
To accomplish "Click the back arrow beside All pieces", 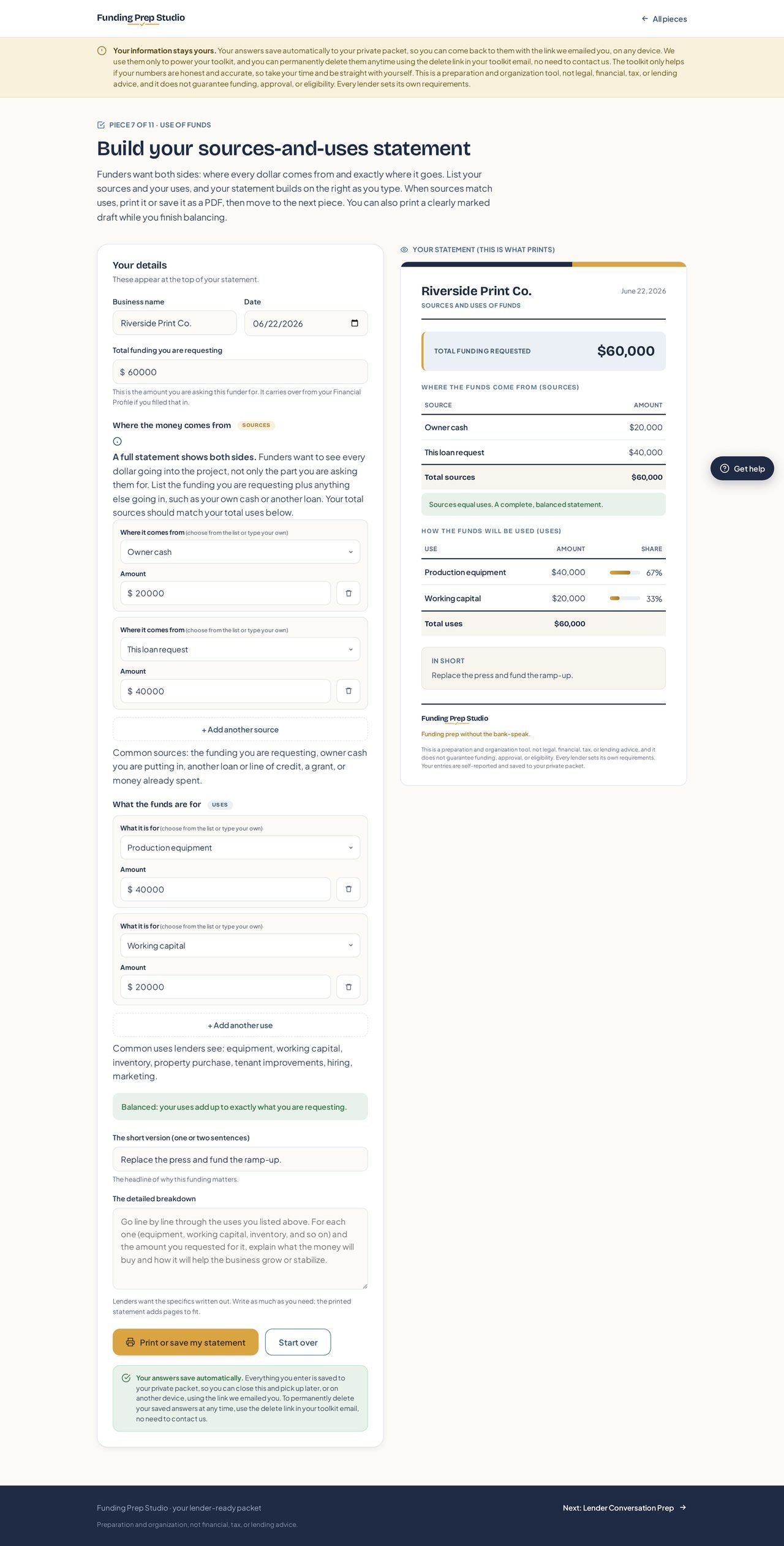I will point(645,19).
